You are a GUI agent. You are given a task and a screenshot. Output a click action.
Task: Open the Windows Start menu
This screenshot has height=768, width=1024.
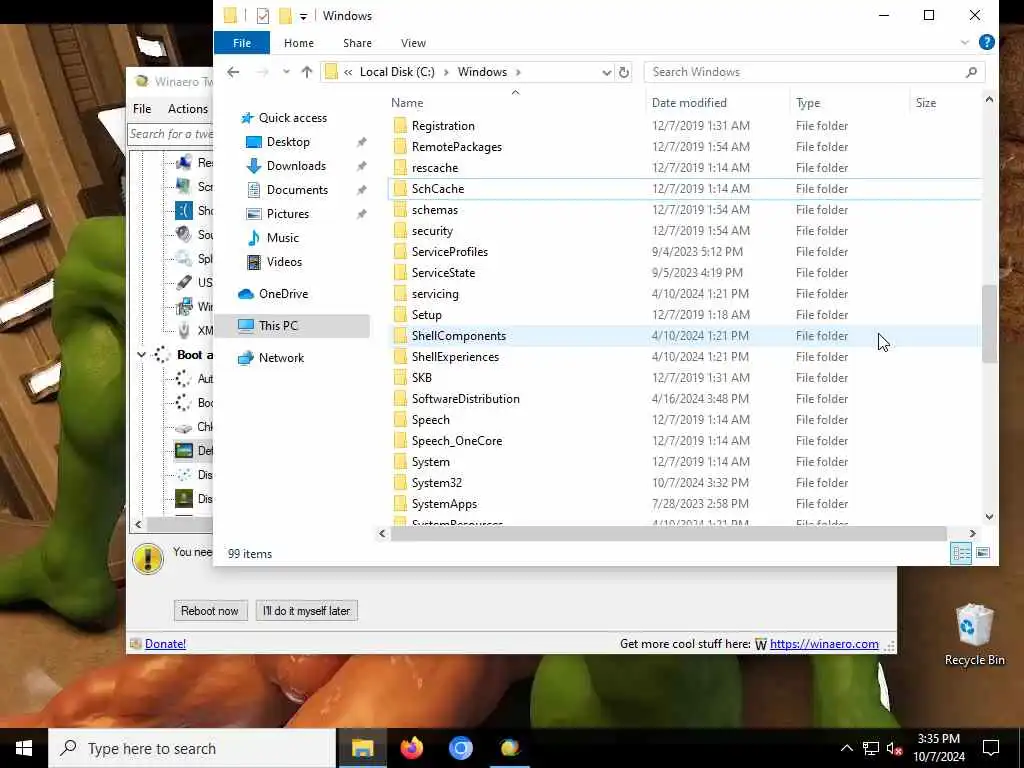tap(24, 748)
